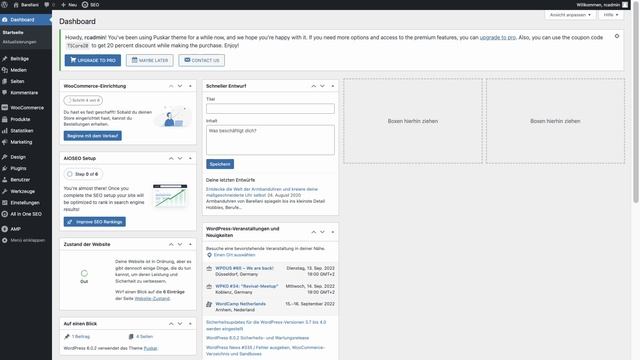Image resolution: width=640 pixels, height=360 pixels.
Task: Toggle the AIOSEO Setup panel
Action: pyautogui.click(x=190, y=158)
